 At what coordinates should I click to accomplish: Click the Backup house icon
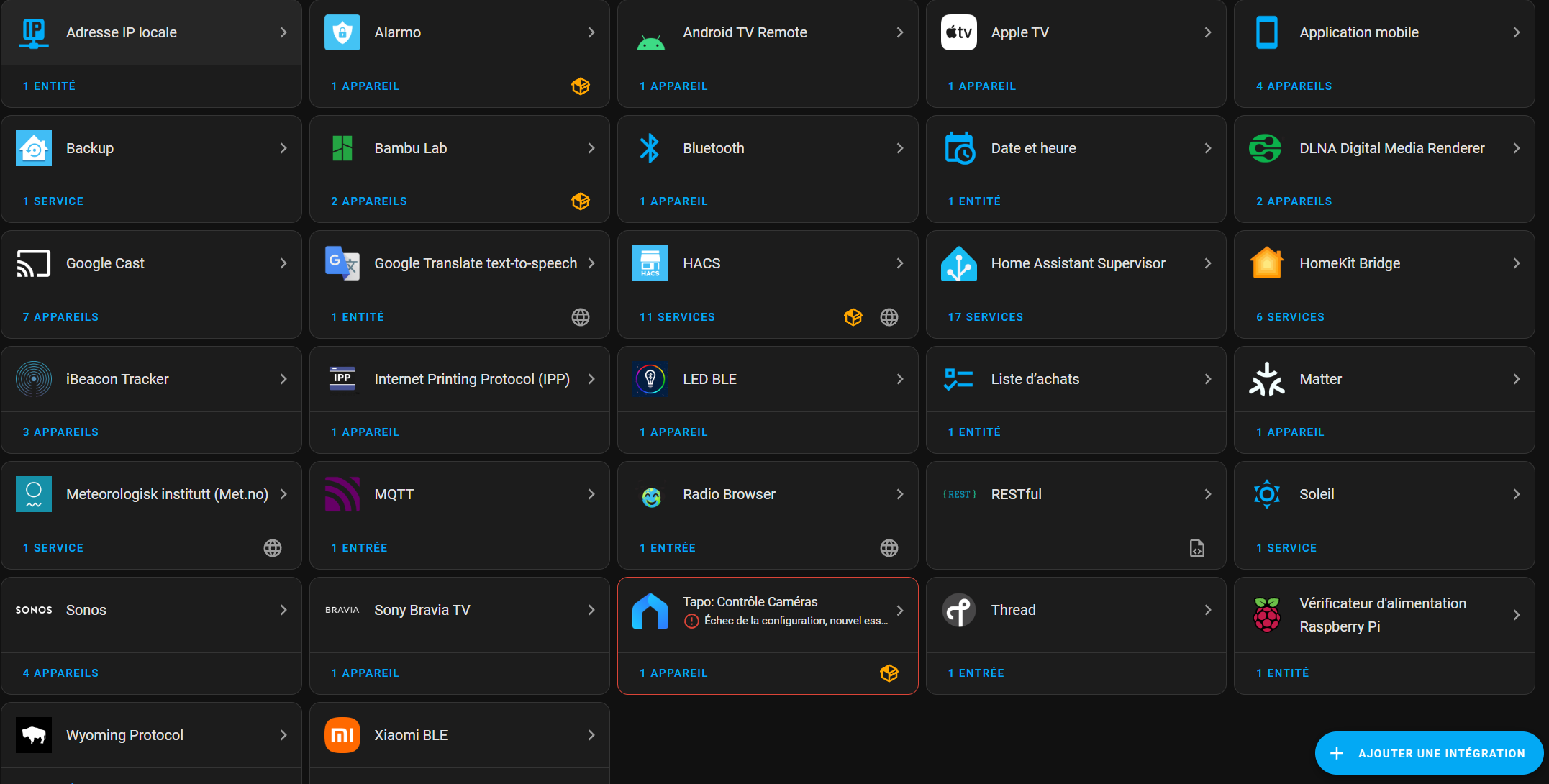click(34, 148)
